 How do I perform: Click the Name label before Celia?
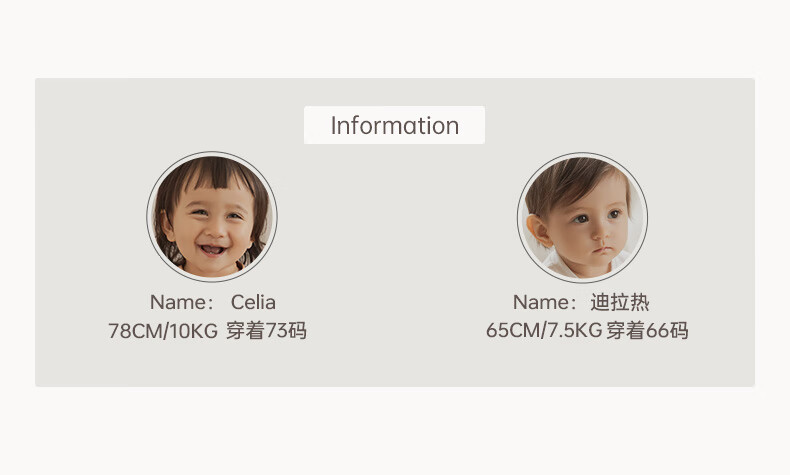click(x=181, y=302)
